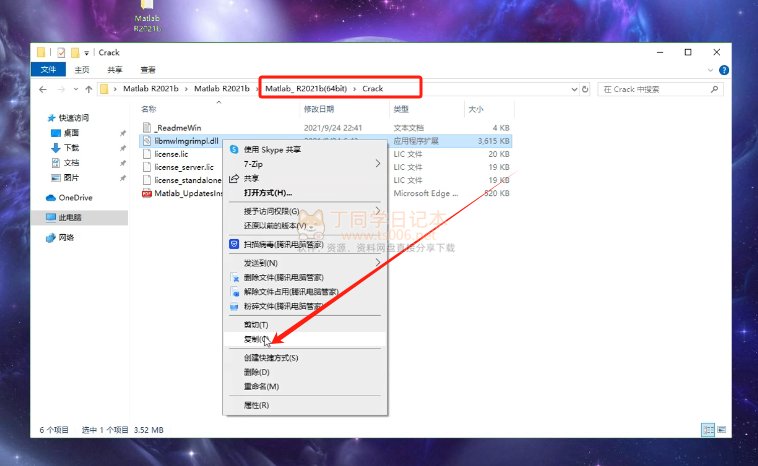The width and height of the screenshot is (758, 466).
Task: Select OneDrive in navigation pane
Action: coord(69,198)
